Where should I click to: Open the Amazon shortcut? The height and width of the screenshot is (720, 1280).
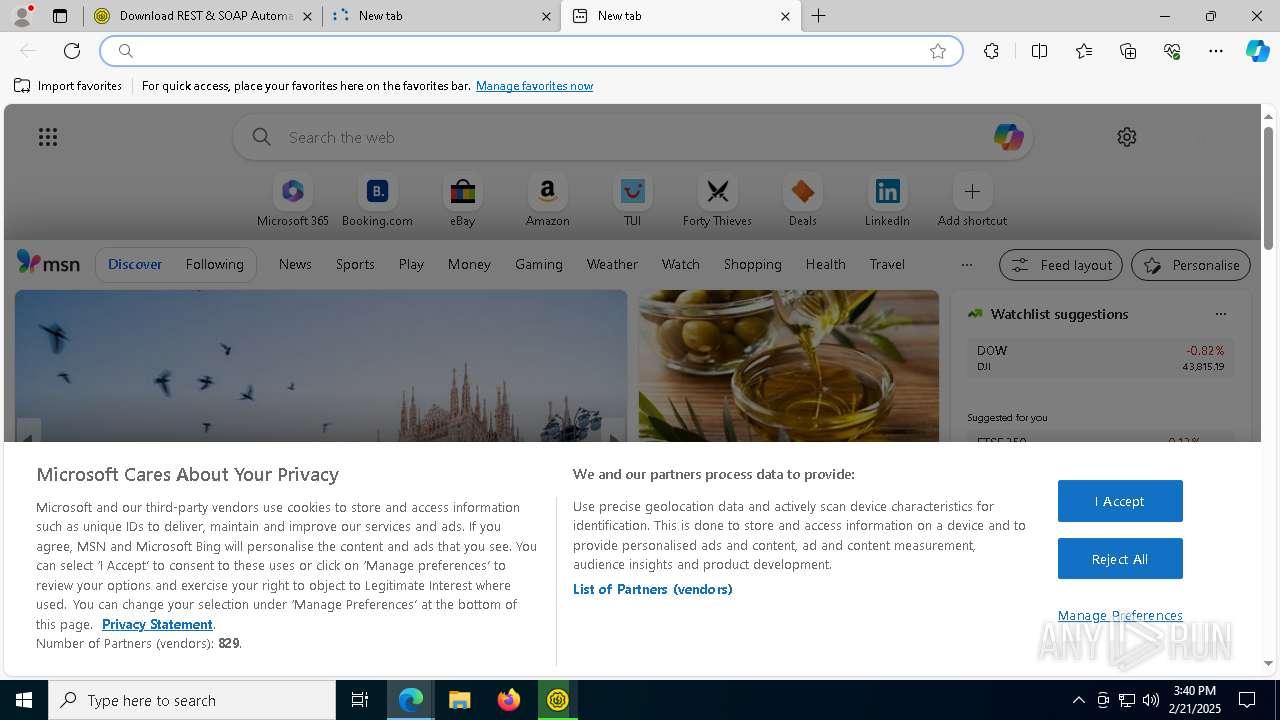pyautogui.click(x=547, y=201)
